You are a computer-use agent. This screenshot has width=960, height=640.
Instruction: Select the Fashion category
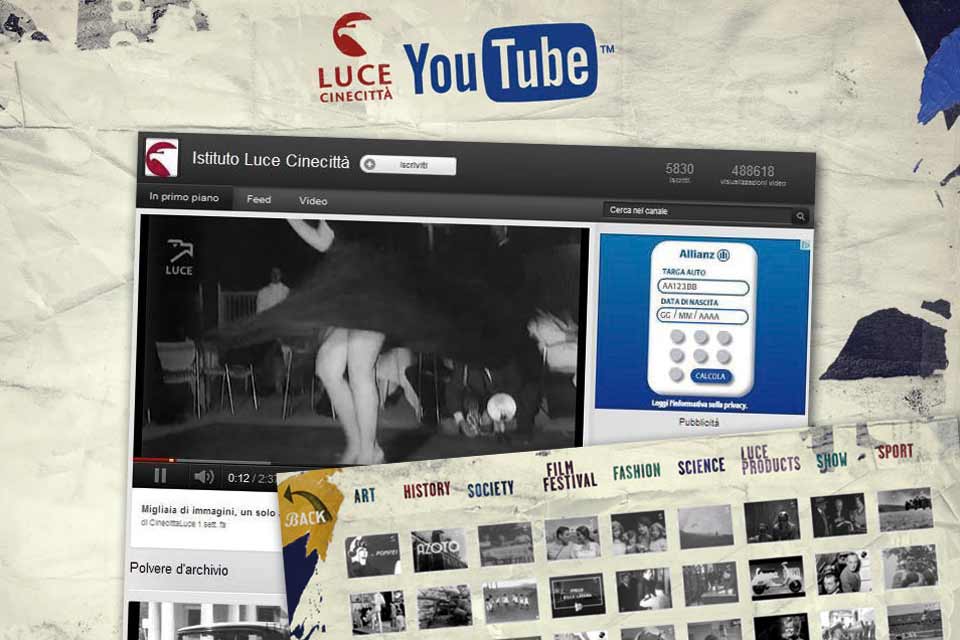pos(637,471)
